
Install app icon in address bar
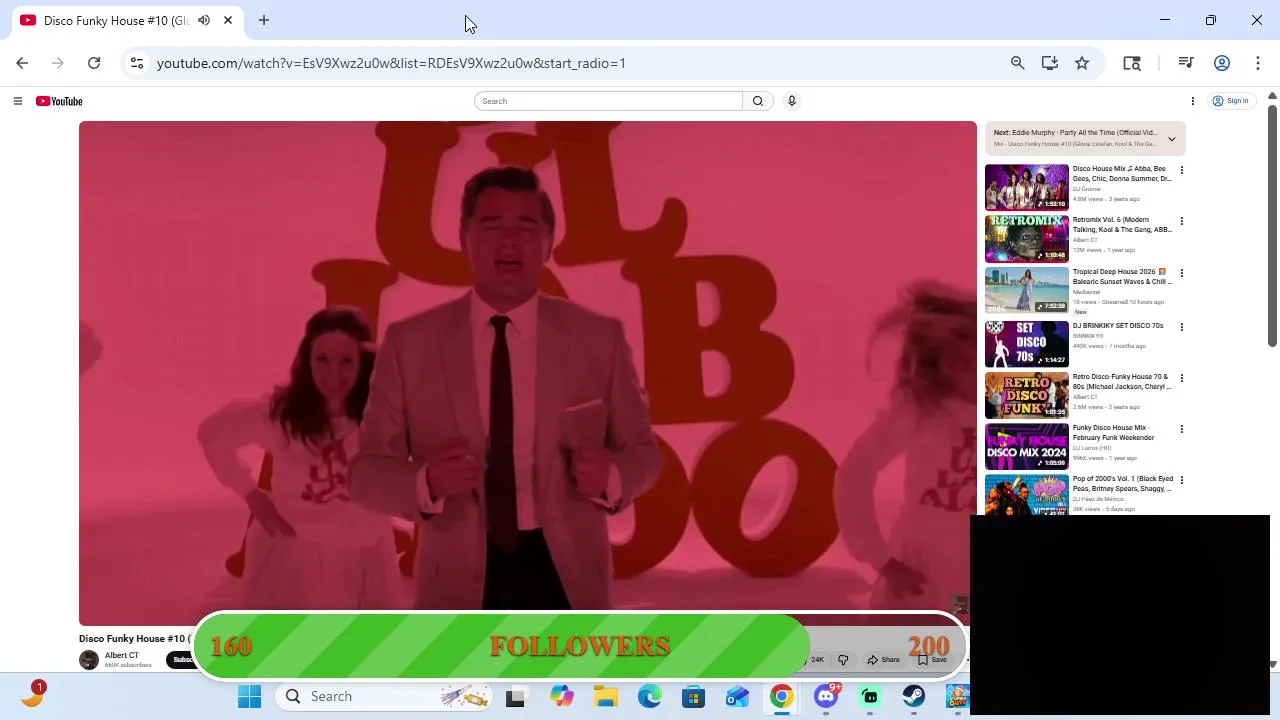tap(1049, 63)
